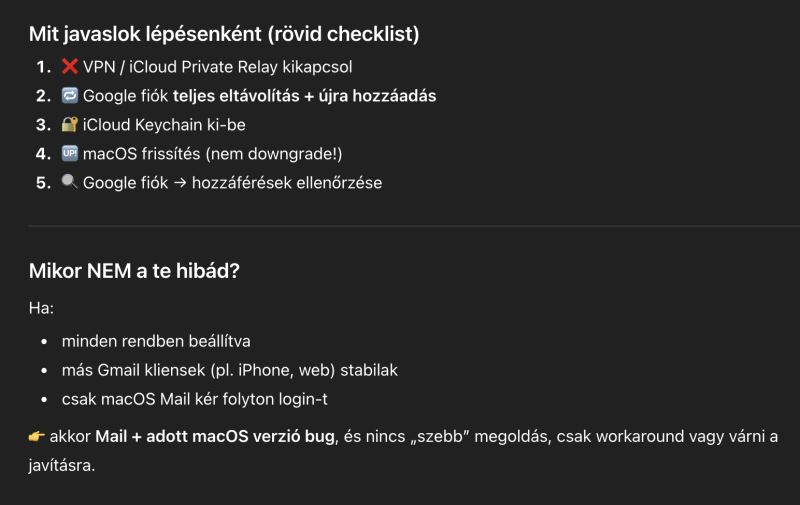Image resolution: width=800 pixels, height=505 pixels.
Task: Click the repeat arrows emoji beside Google fiók
Action: click(x=69, y=97)
